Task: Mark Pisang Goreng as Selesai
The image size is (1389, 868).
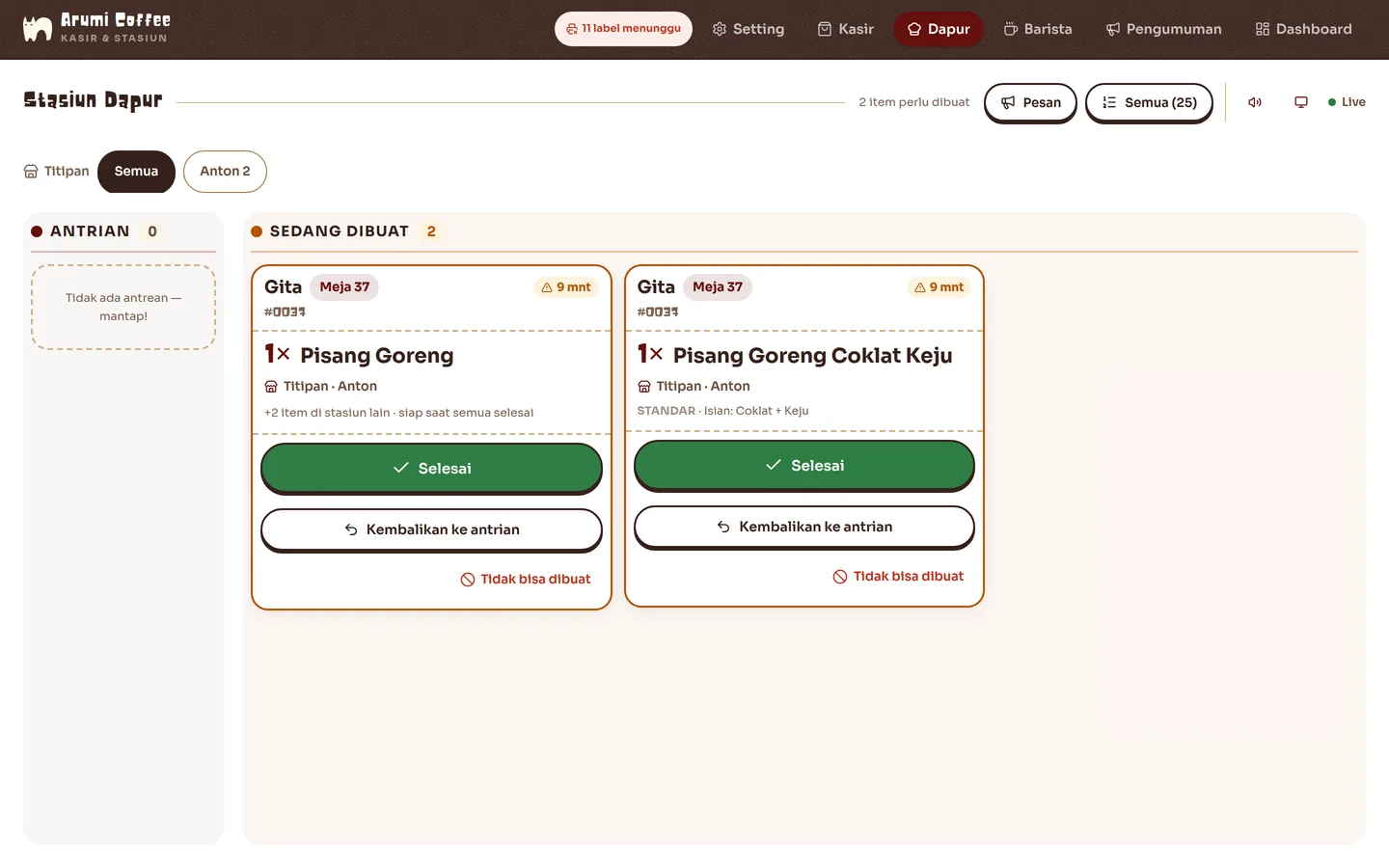Action: pyautogui.click(x=431, y=468)
